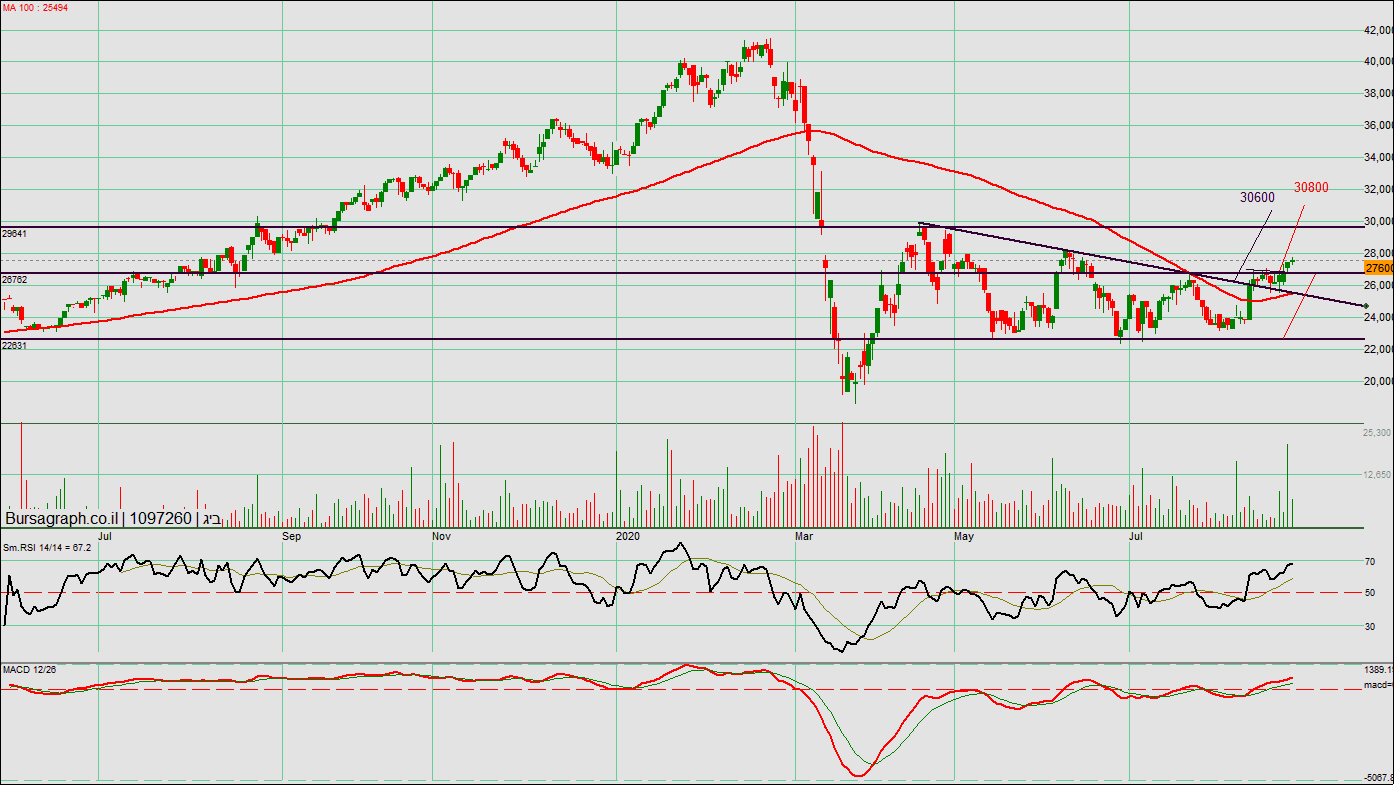
Task: Open the Bursagraph.co.il watermark link
Action: 62,519
